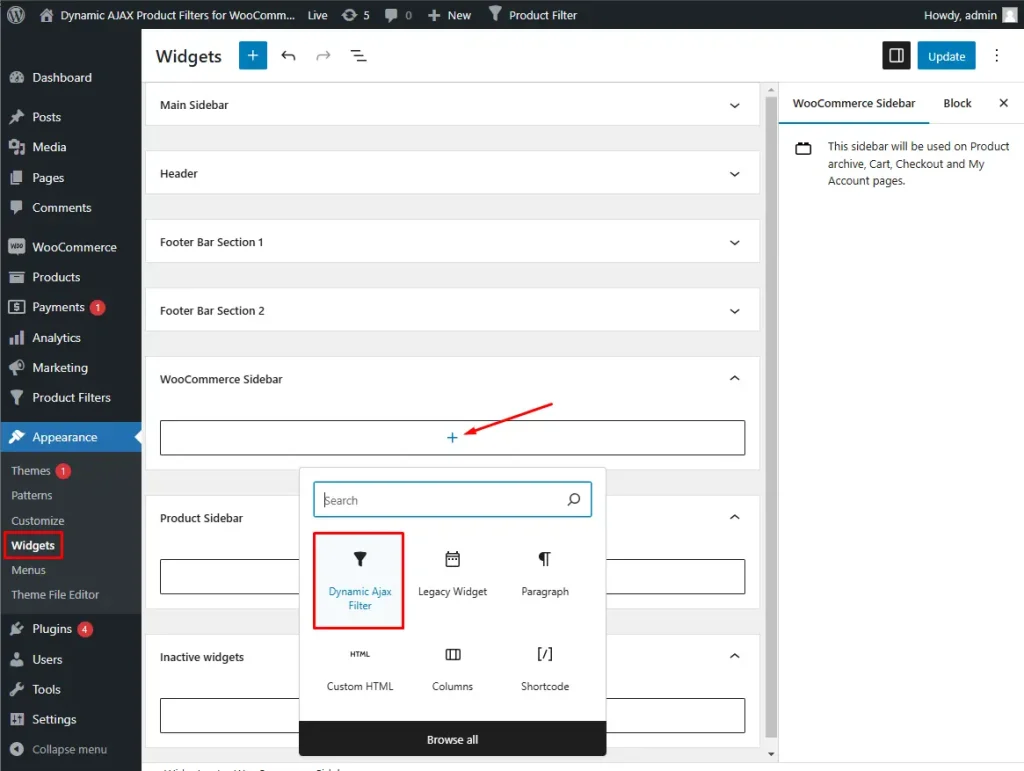Viewport: 1024px width, 771px height.
Task: Insert the Paragraph block
Action: point(545,575)
